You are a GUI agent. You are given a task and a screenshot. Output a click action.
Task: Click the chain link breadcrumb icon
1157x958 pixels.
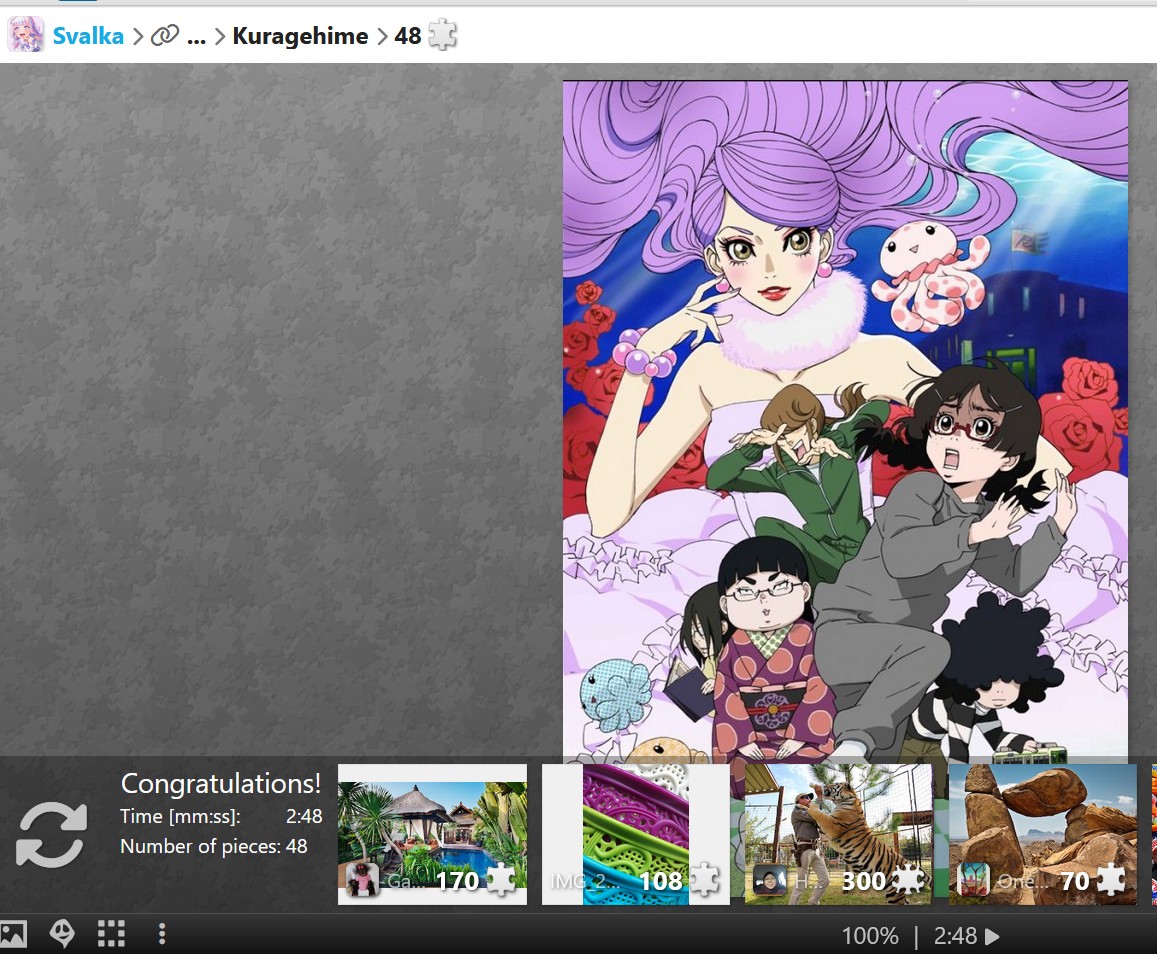pos(165,35)
